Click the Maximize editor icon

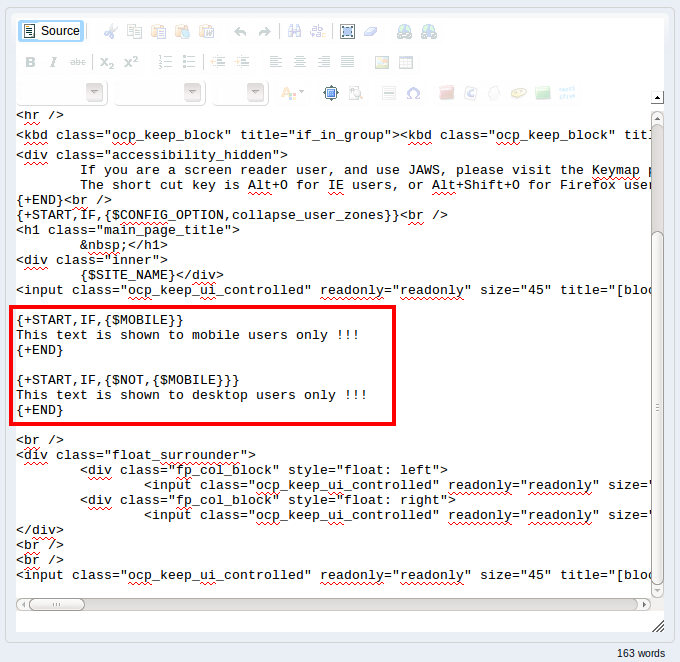(x=331, y=93)
